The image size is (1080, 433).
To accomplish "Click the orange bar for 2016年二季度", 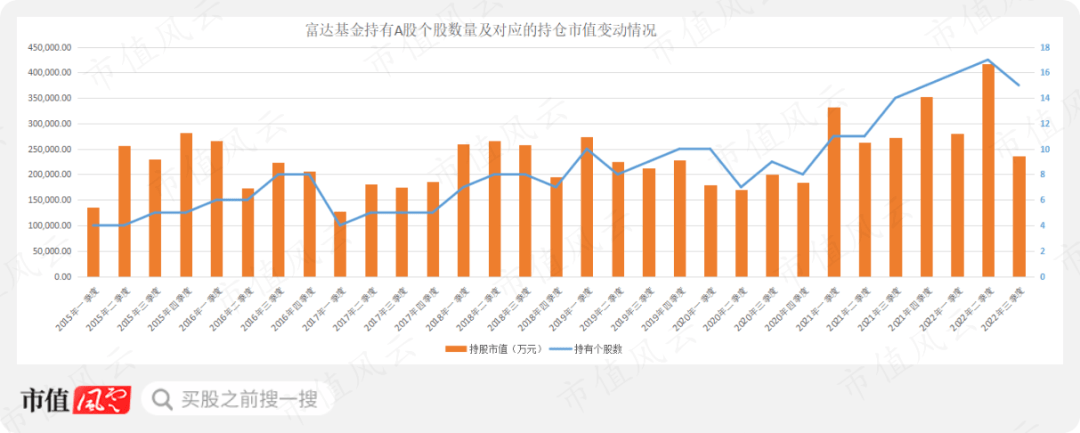I will (x=248, y=233).
